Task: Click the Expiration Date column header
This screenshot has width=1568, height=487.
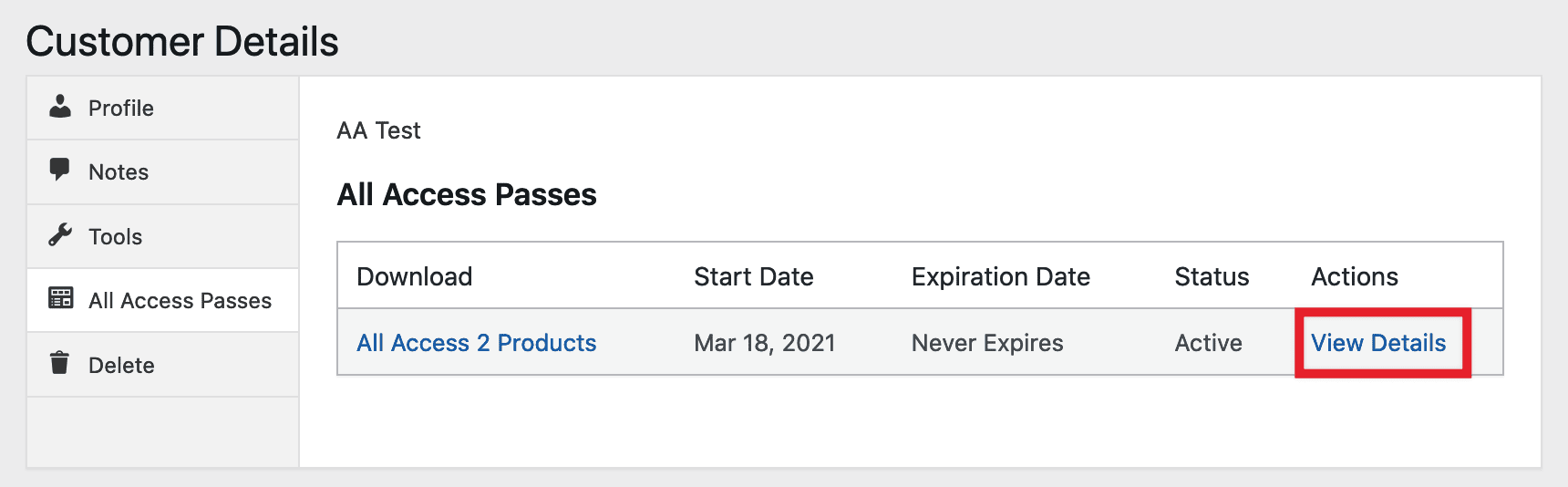Action: 1001,276
